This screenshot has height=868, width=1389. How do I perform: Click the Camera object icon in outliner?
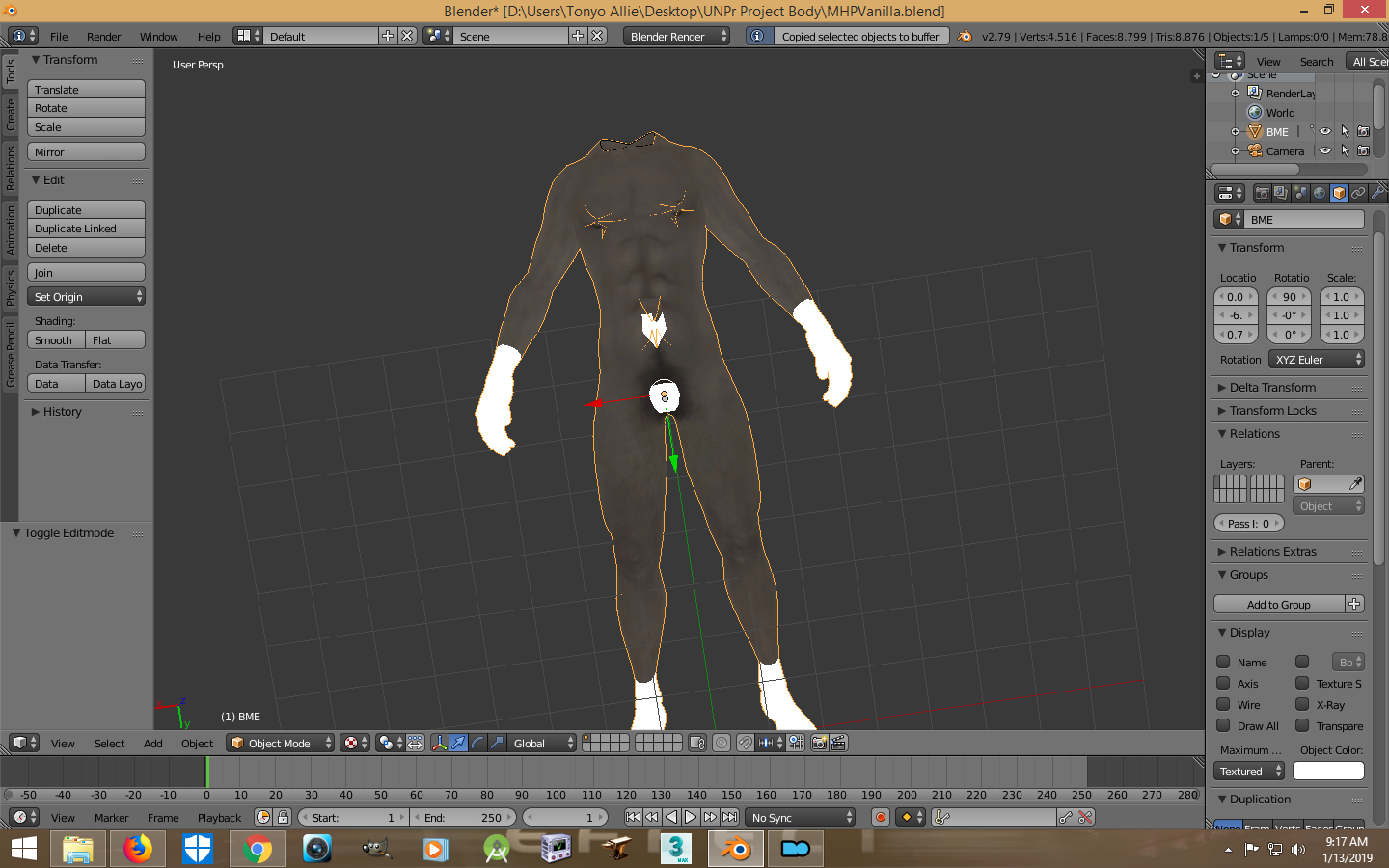(x=1255, y=151)
